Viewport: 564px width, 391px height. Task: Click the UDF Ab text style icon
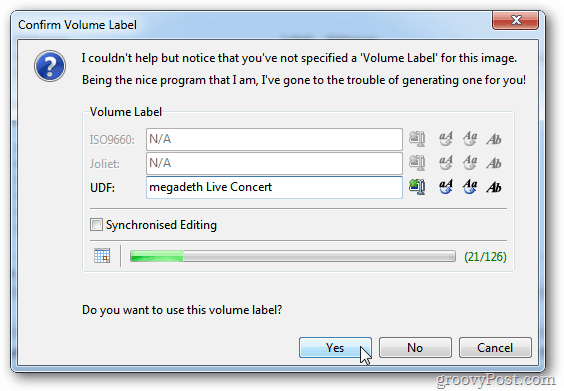494,187
